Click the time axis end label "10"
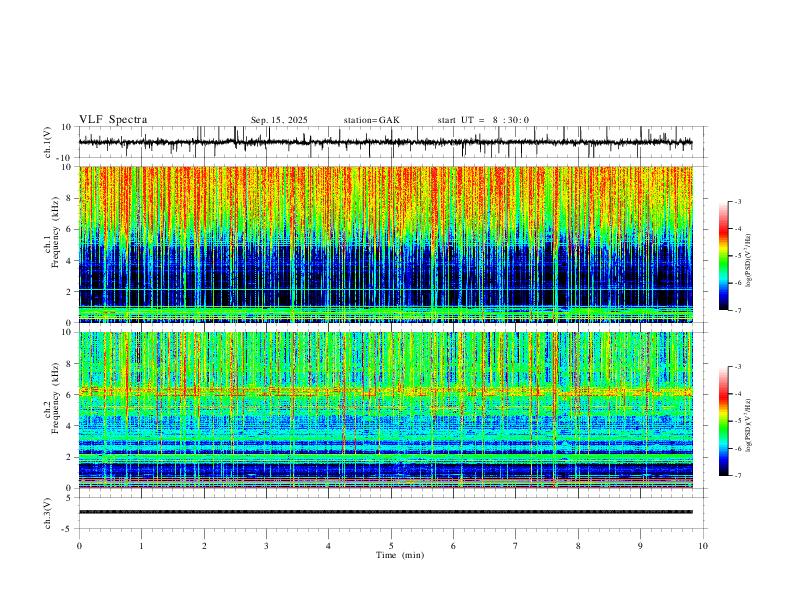The height and width of the screenshot is (612, 792). [703, 546]
